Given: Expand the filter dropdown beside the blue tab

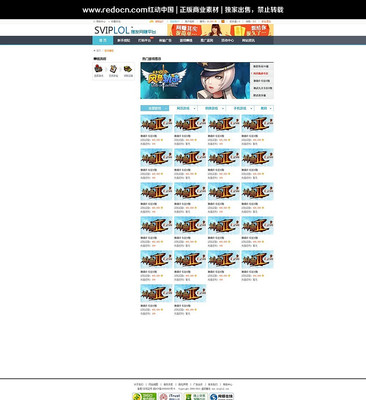Looking at the screenshot, I should [183, 108].
